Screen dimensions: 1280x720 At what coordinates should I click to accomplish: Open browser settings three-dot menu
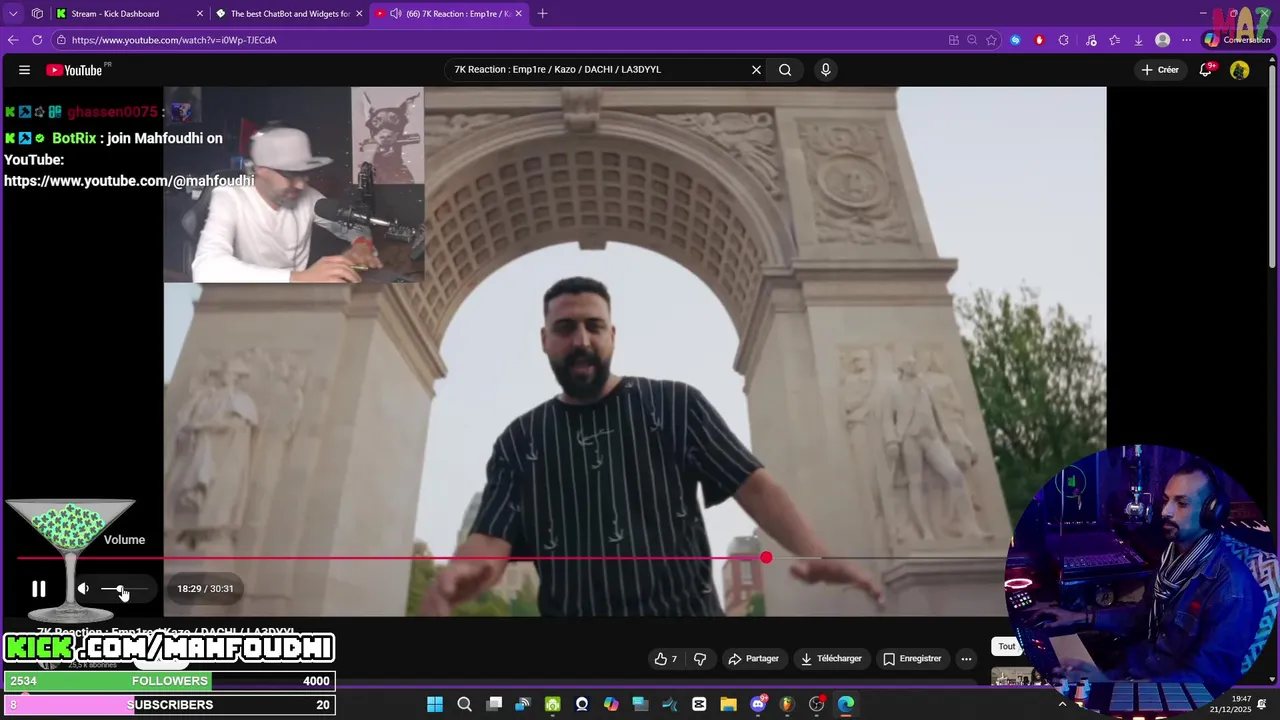coord(1187,40)
